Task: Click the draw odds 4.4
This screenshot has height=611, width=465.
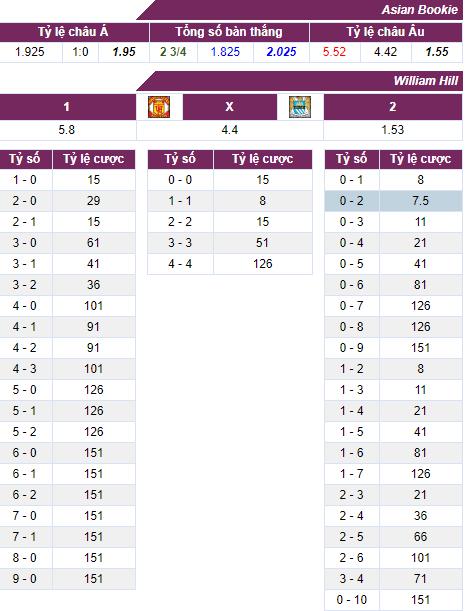Action: tap(230, 130)
